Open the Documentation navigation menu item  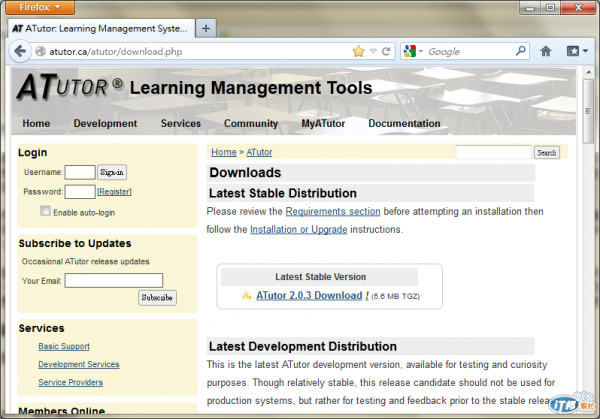tap(404, 123)
